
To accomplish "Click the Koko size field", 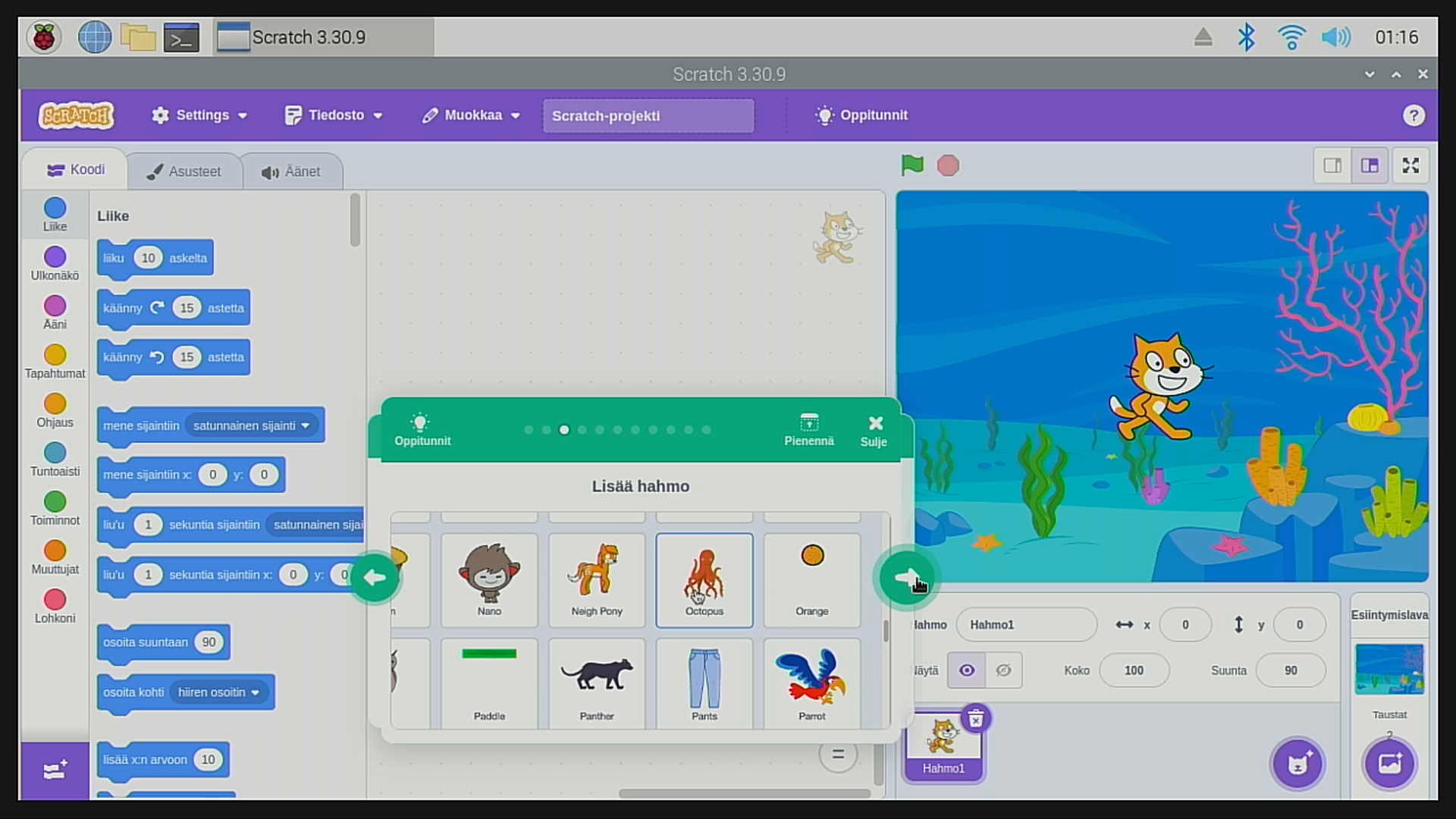I will click(x=1134, y=670).
